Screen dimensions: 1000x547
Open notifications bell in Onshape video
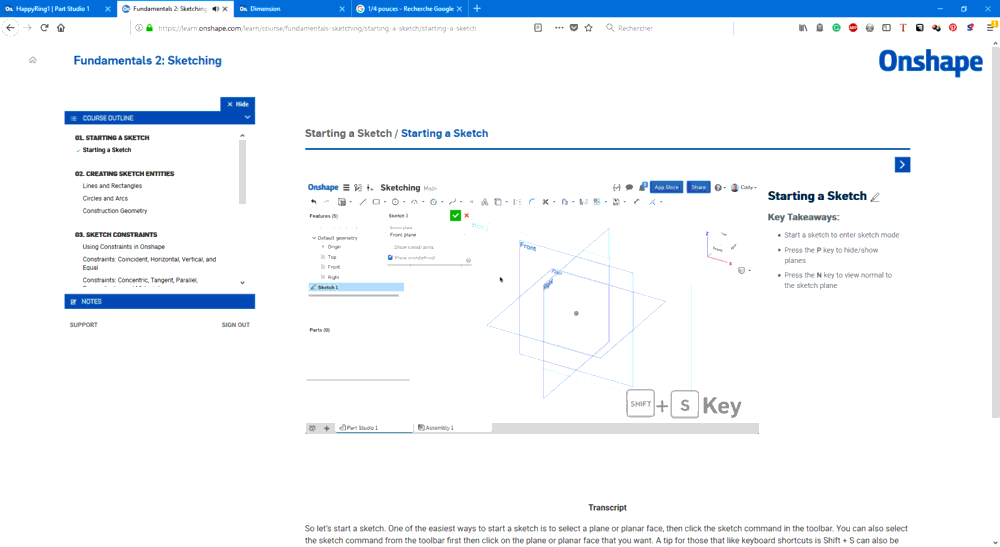tap(643, 187)
